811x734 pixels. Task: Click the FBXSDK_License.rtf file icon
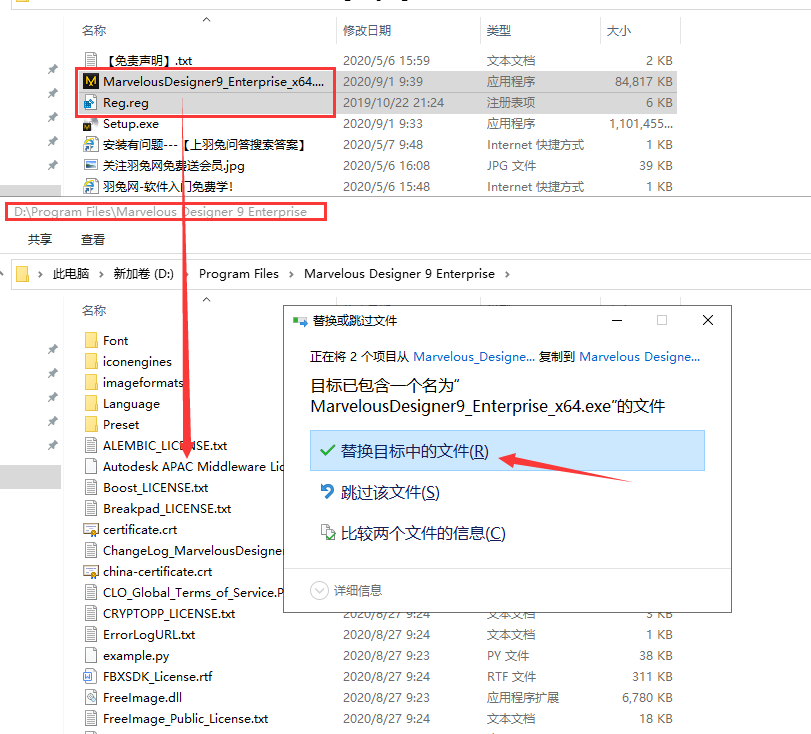click(x=91, y=677)
